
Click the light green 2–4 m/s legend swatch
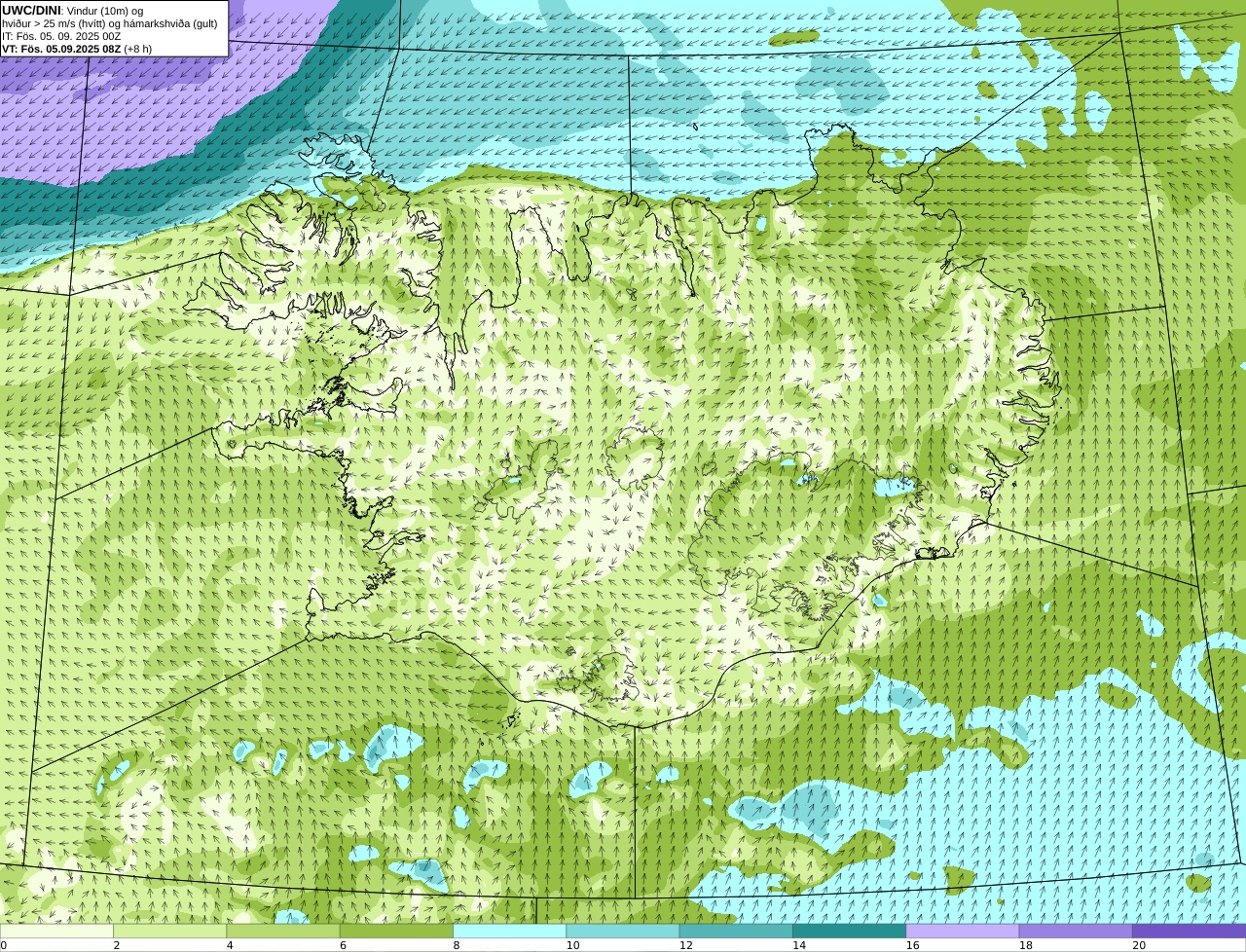tap(169, 931)
